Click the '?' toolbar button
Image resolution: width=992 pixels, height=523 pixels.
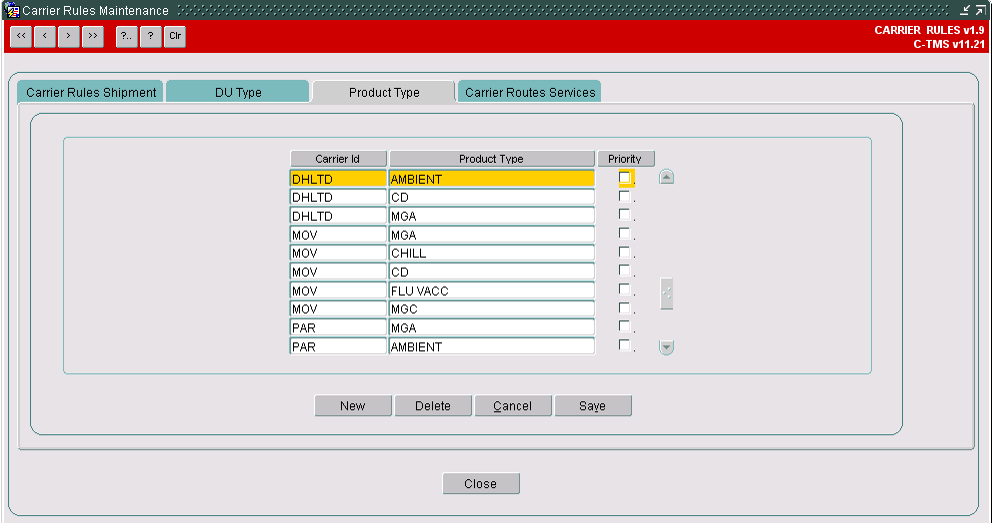(x=151, y=36)
